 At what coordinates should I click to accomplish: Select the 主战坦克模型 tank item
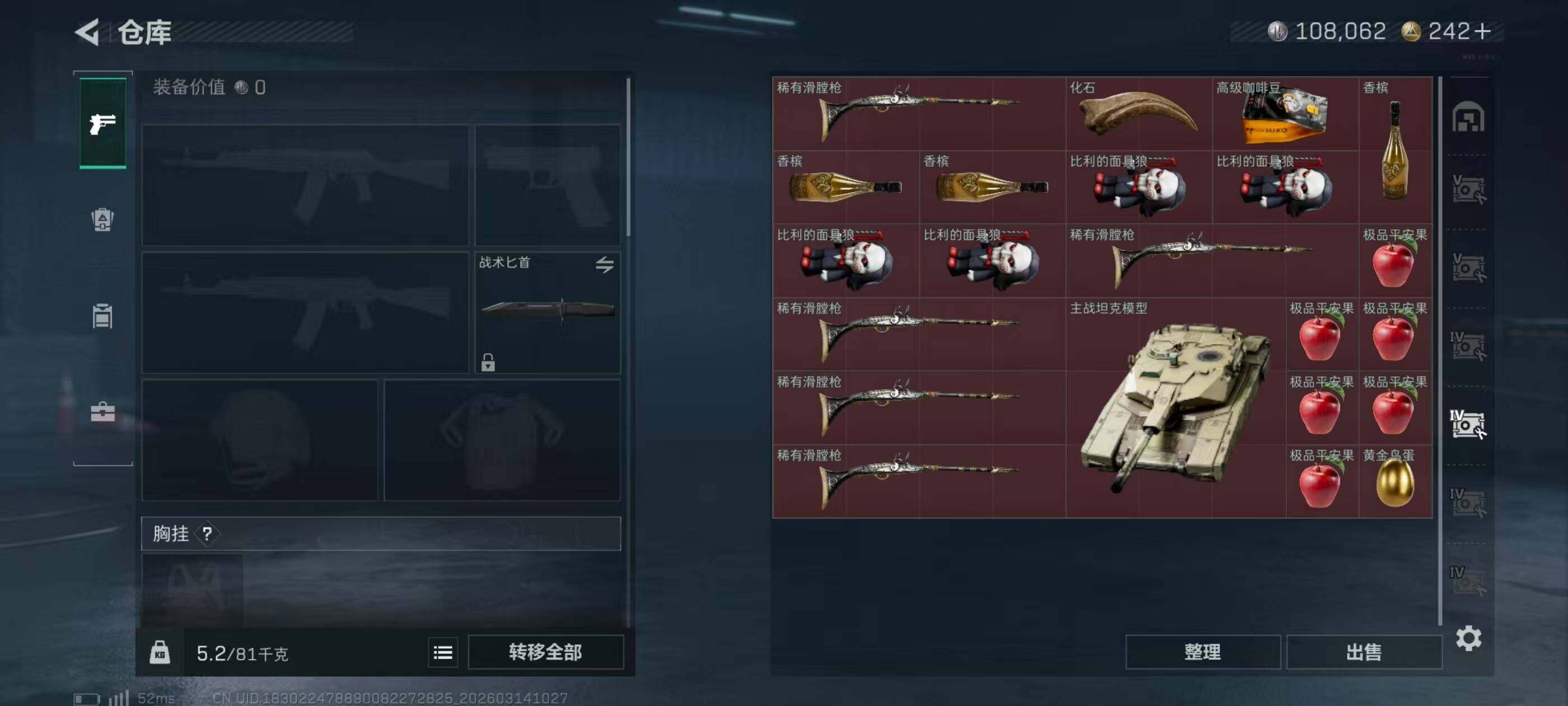1175,407
